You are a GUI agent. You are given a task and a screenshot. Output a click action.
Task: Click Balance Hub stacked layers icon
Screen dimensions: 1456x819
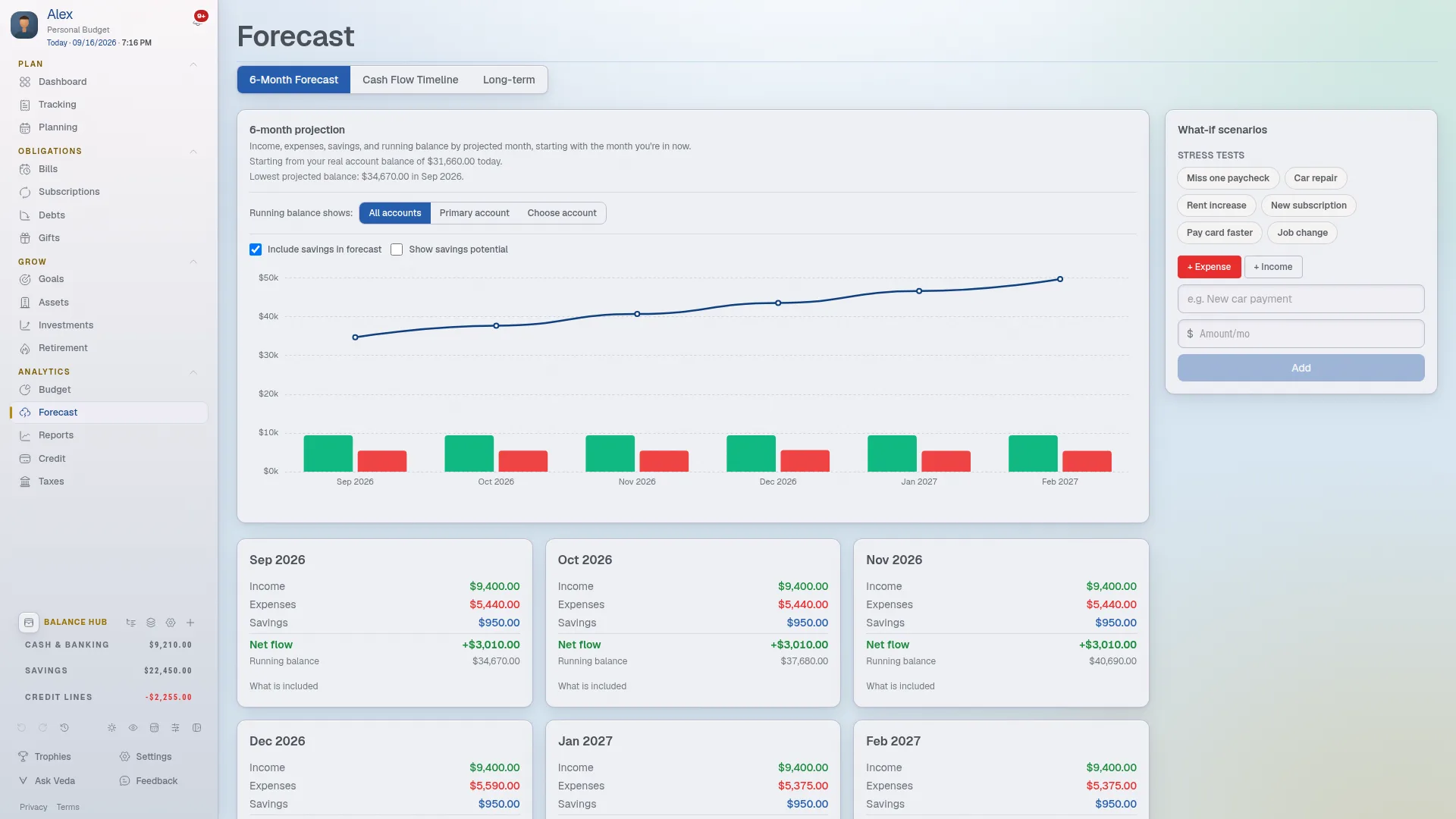pos(151,623)
